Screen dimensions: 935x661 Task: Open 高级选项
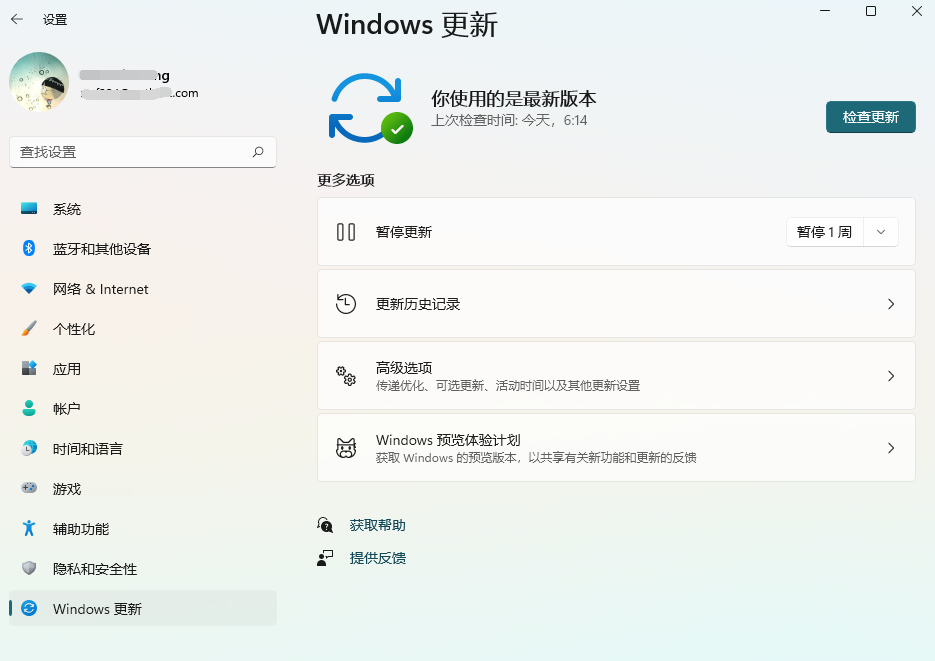click(616, 376)
